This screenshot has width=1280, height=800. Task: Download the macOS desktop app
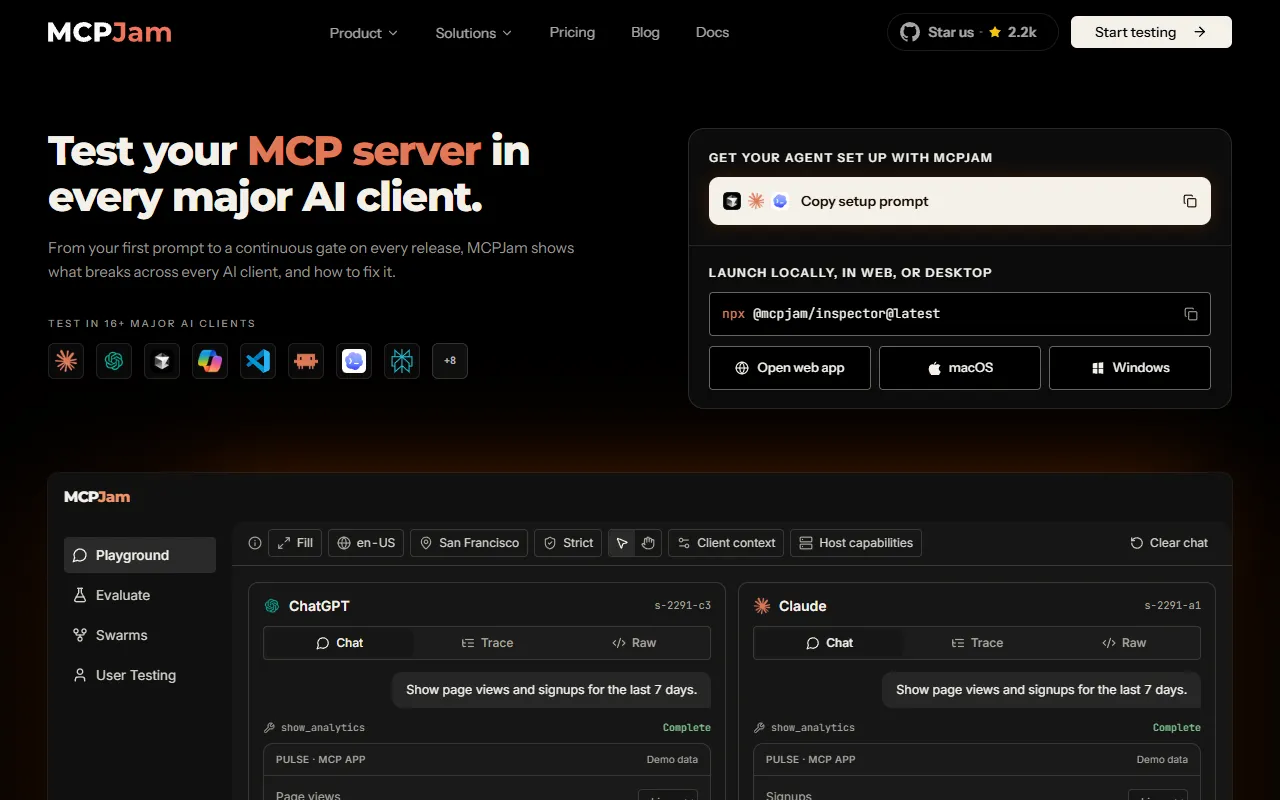coord(960,368)
